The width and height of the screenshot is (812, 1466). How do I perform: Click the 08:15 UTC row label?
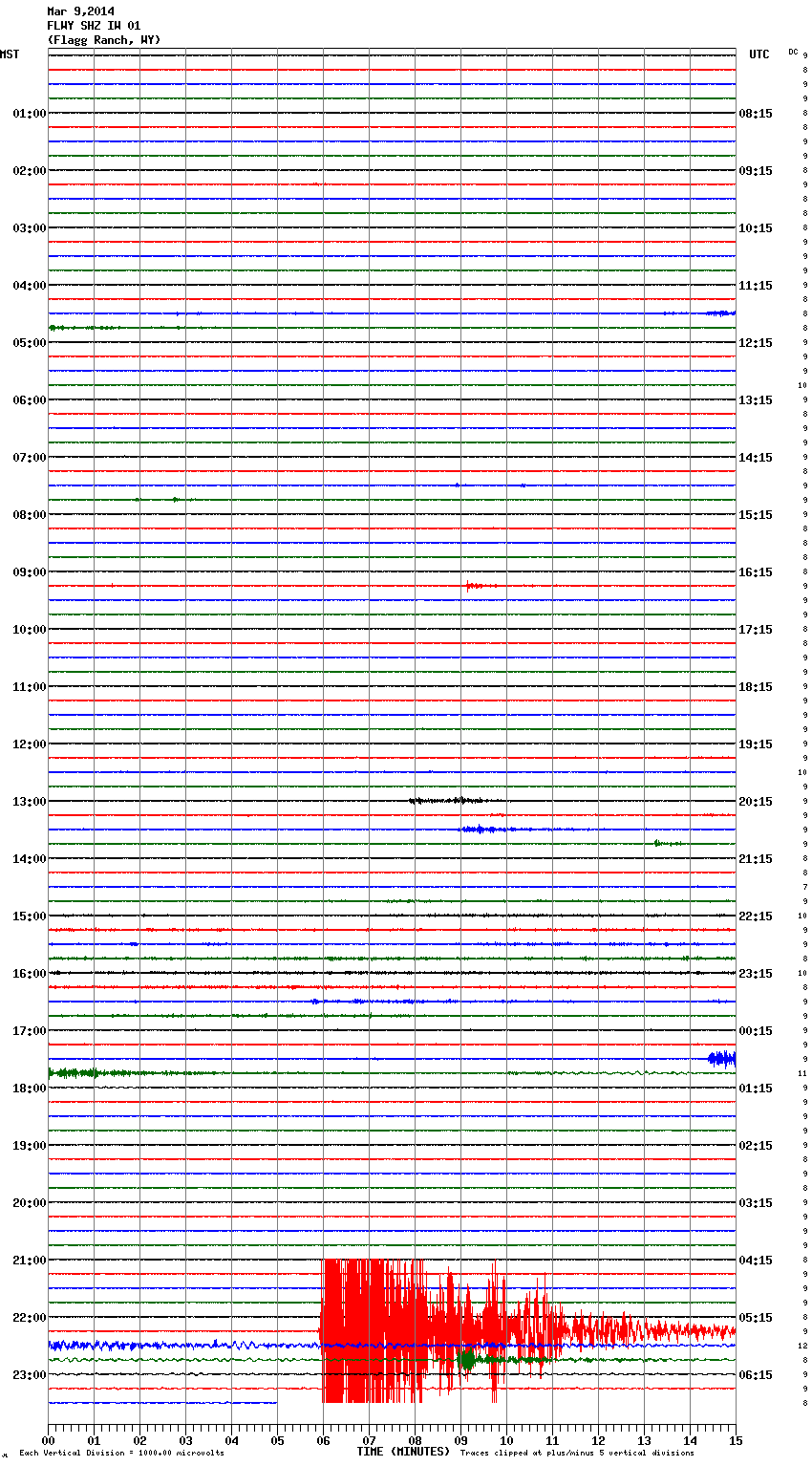[x=756, y=114]
